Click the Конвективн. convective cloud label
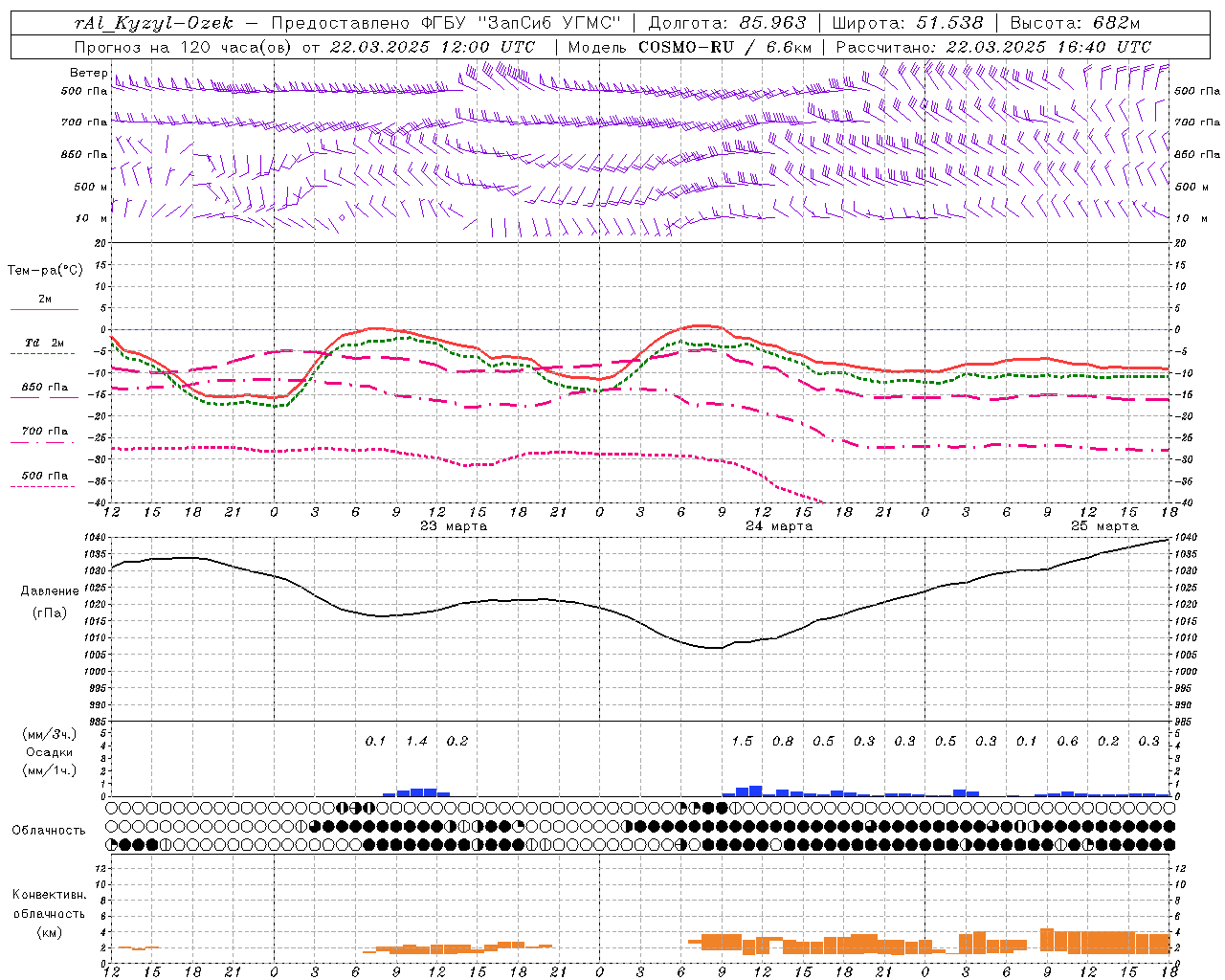This screenshot has height=980, width=1225. pyautogui.click(x=49, y=895)
